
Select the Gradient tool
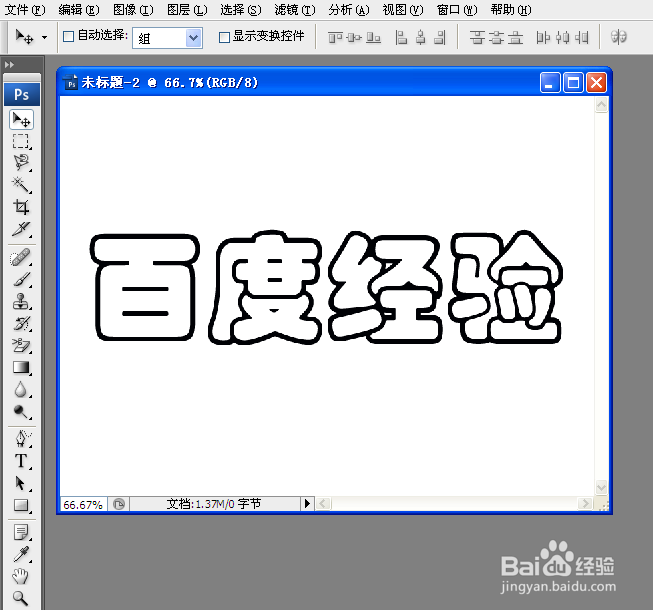(20, 368)
